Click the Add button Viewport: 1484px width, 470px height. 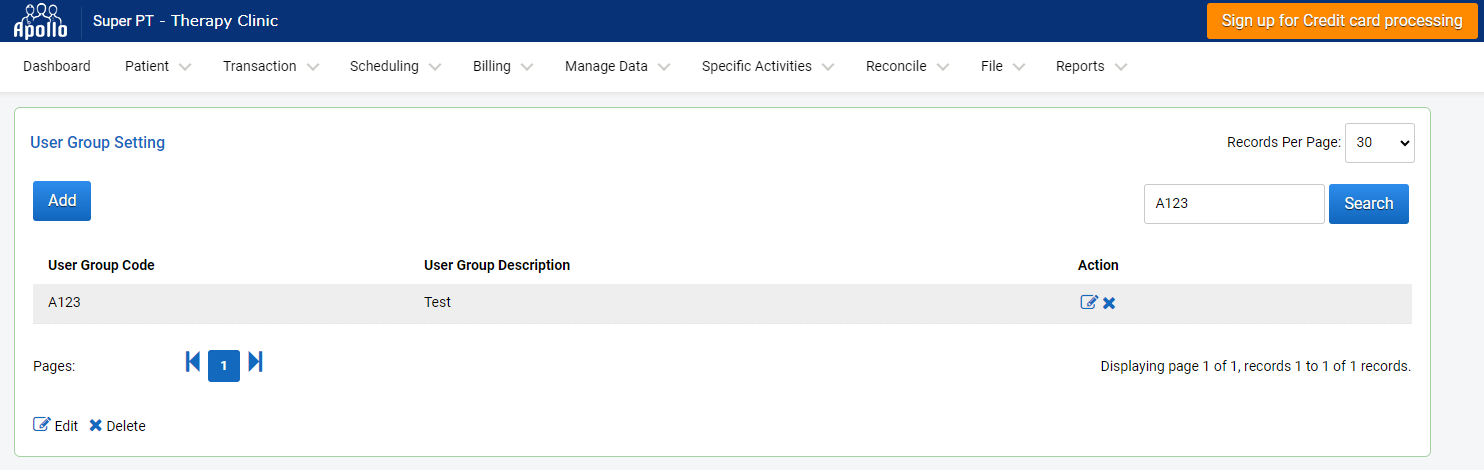(62, 201)
